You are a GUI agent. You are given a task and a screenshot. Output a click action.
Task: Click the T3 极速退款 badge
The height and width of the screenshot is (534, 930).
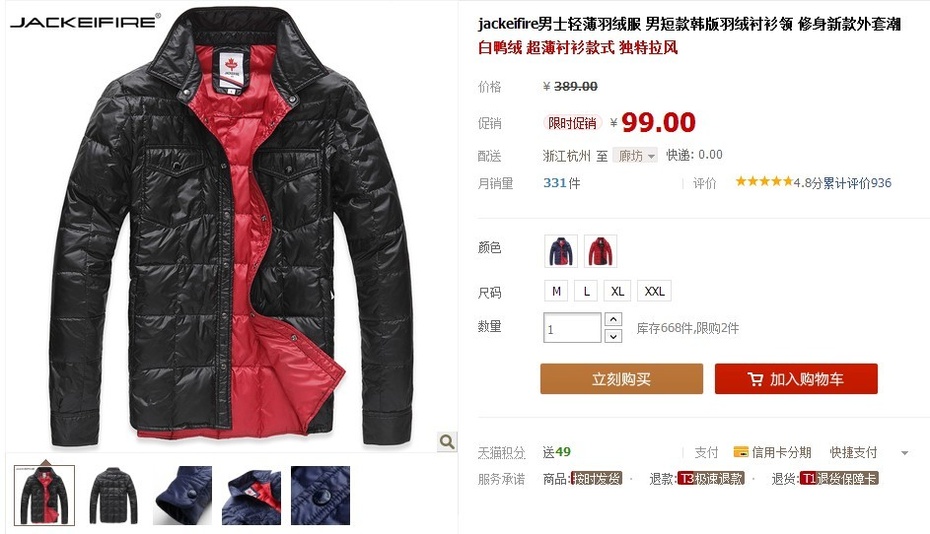711,479
